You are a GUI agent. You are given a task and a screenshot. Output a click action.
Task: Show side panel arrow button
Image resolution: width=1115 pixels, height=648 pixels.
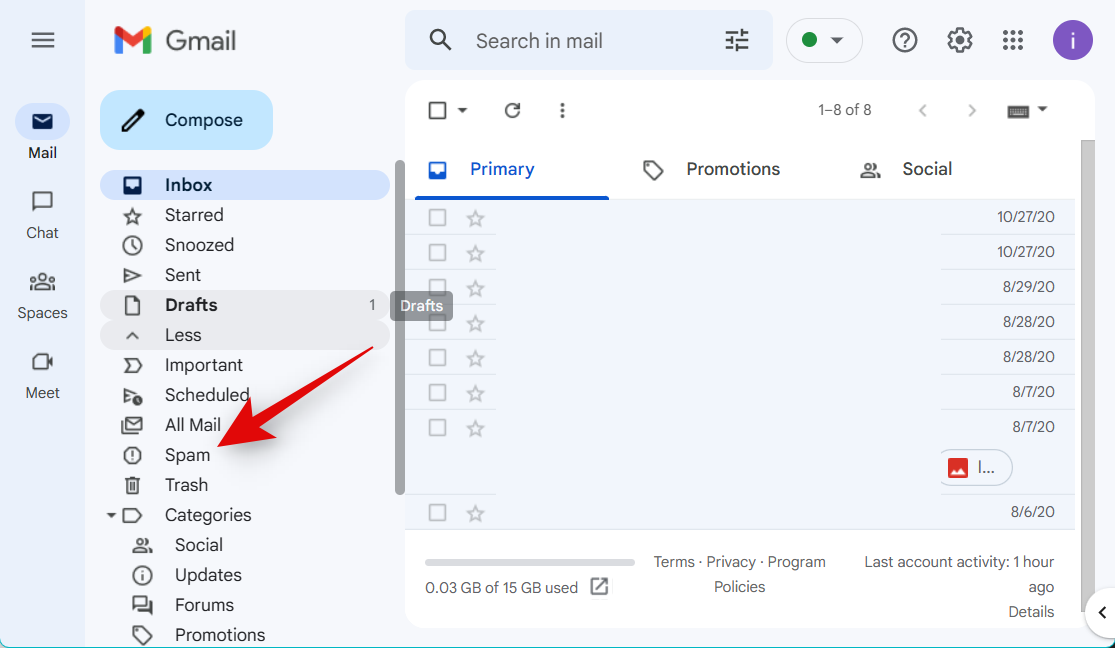coord(1101,612)
